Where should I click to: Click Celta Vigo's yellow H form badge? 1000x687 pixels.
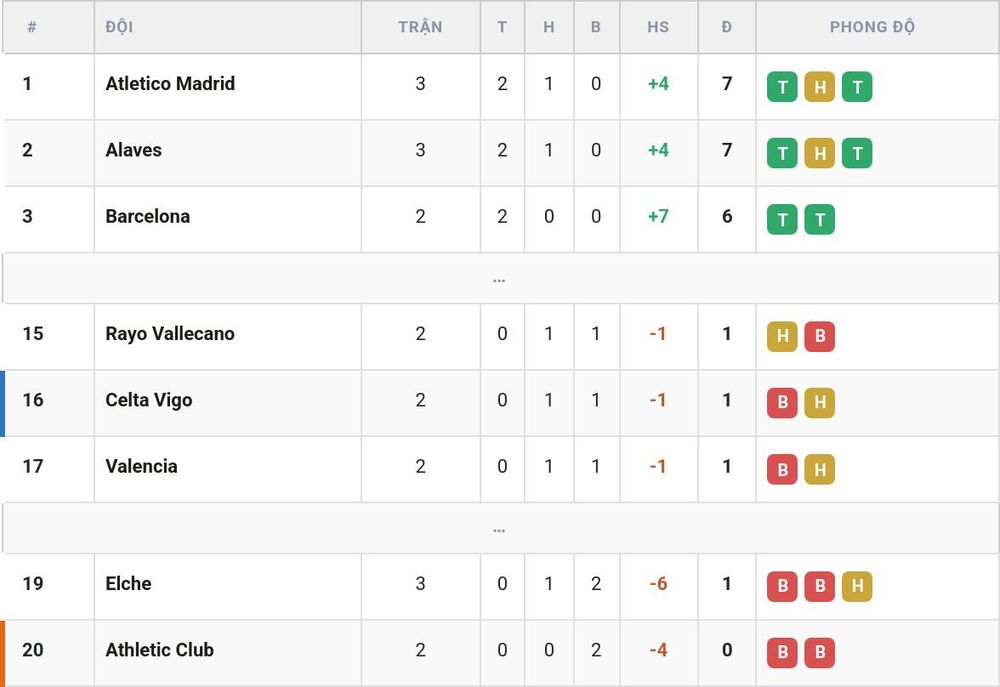click(820, 403)
